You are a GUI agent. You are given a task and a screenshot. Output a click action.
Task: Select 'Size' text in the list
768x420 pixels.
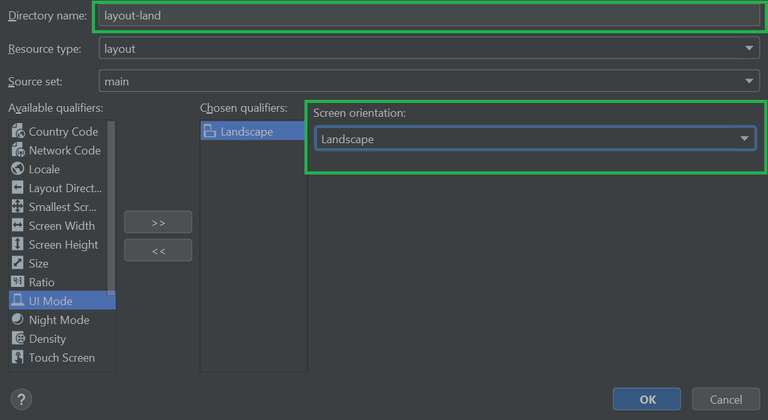pos(38,264)
